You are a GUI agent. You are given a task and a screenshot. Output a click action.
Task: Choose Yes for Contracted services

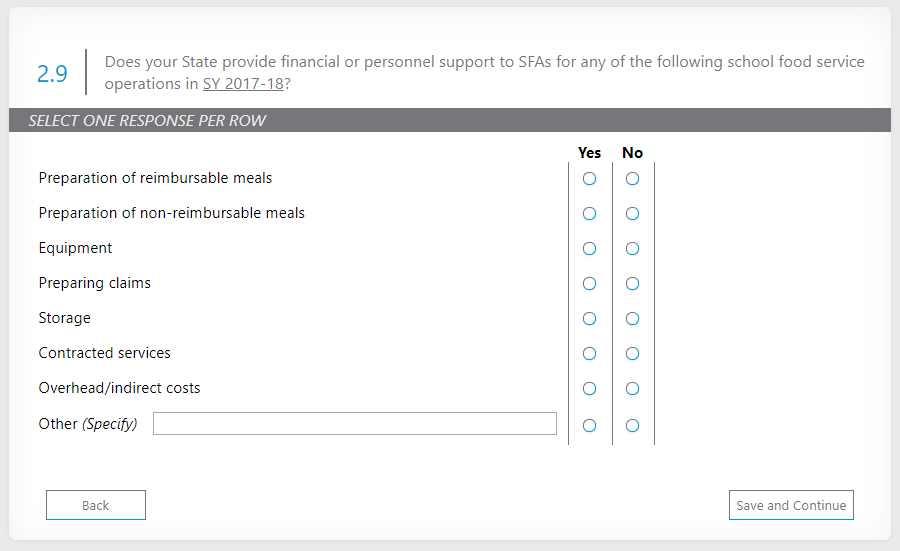click(x=589, y=354)
